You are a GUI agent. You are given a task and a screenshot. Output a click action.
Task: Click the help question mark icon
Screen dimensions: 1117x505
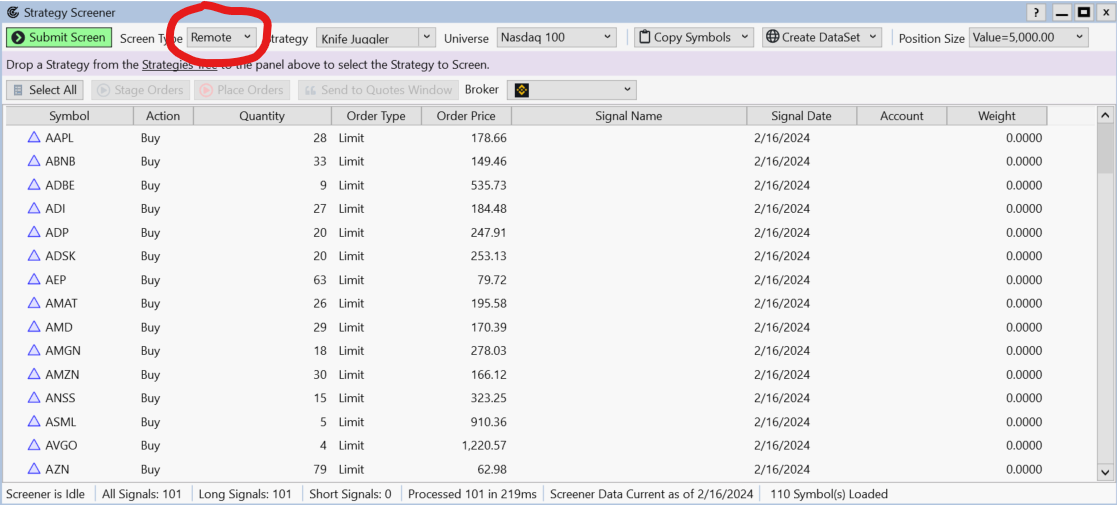tap(1036, 12)
